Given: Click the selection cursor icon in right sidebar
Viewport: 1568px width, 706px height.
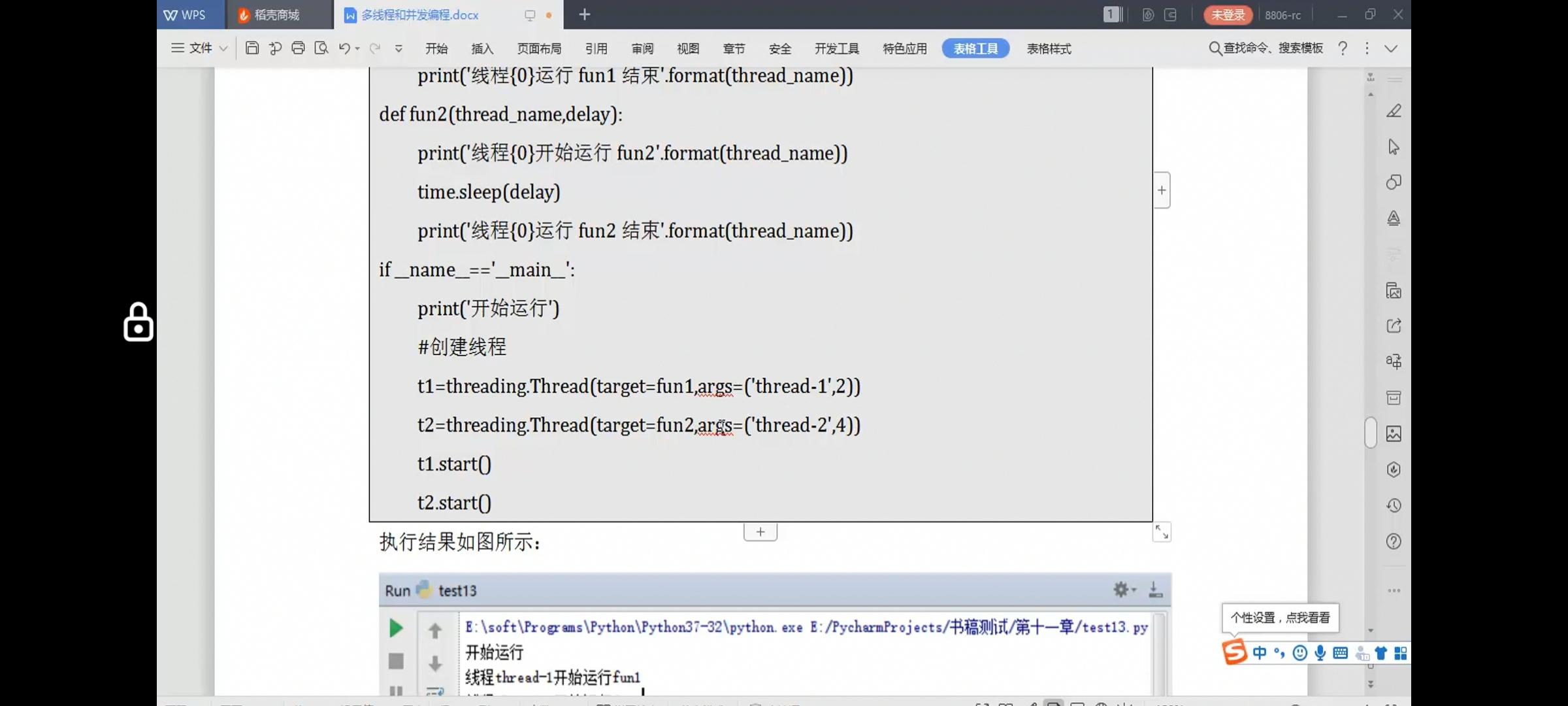Looking at the screenshot, I should tap(1394, 146).
